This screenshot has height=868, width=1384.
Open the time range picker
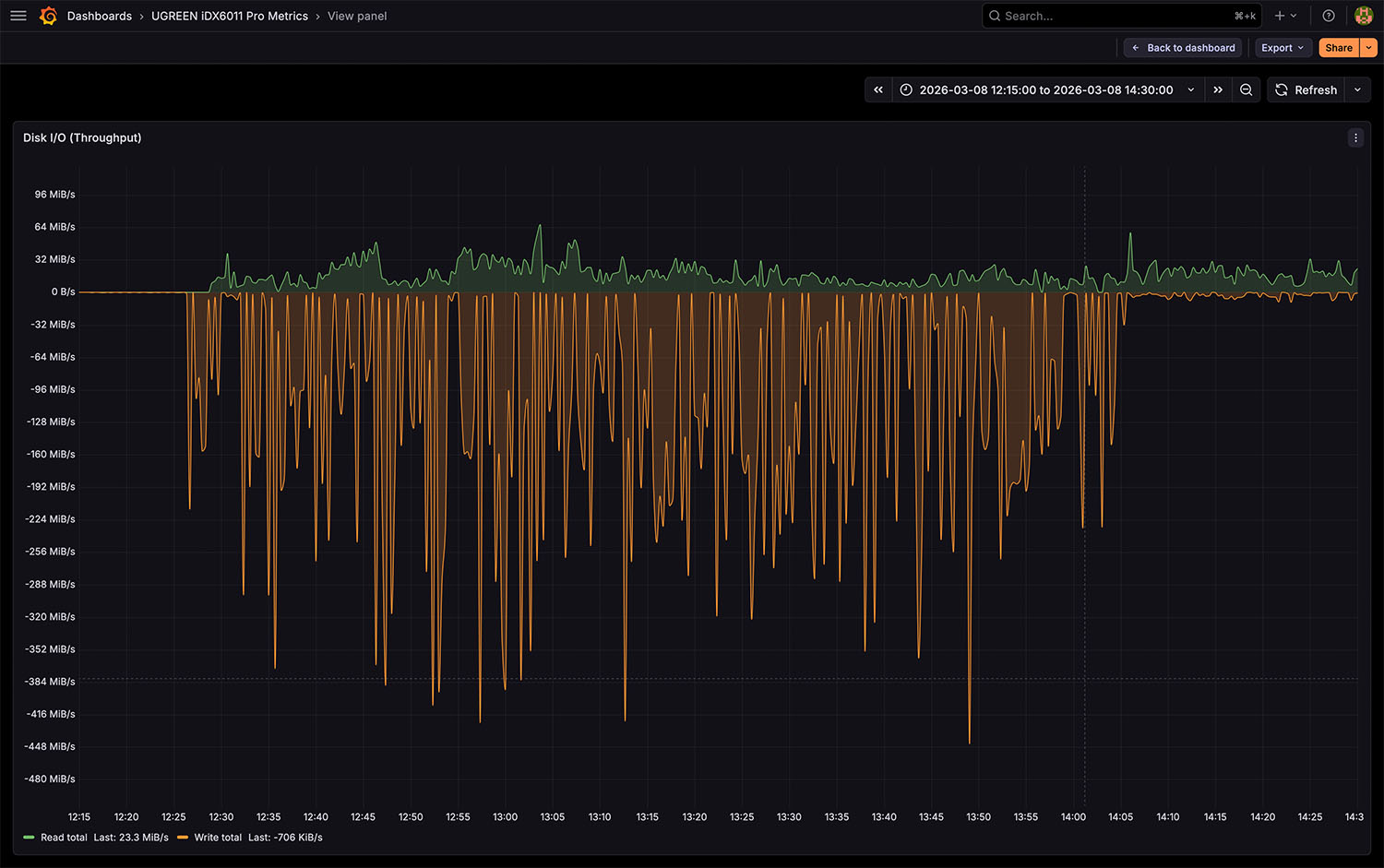1046,89
